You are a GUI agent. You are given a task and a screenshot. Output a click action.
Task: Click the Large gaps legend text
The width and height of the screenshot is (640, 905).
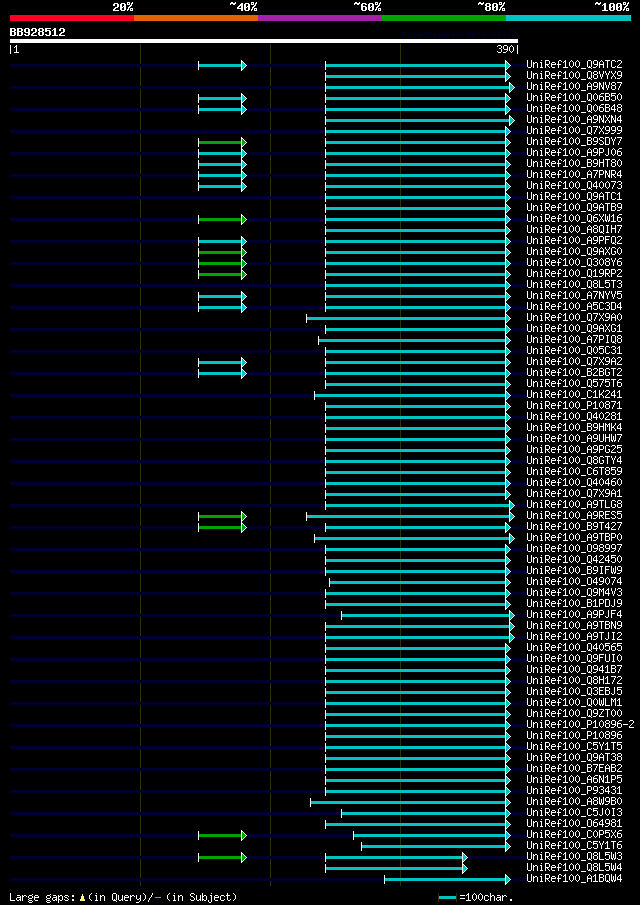pyautogui.click(x=123, y=897)
